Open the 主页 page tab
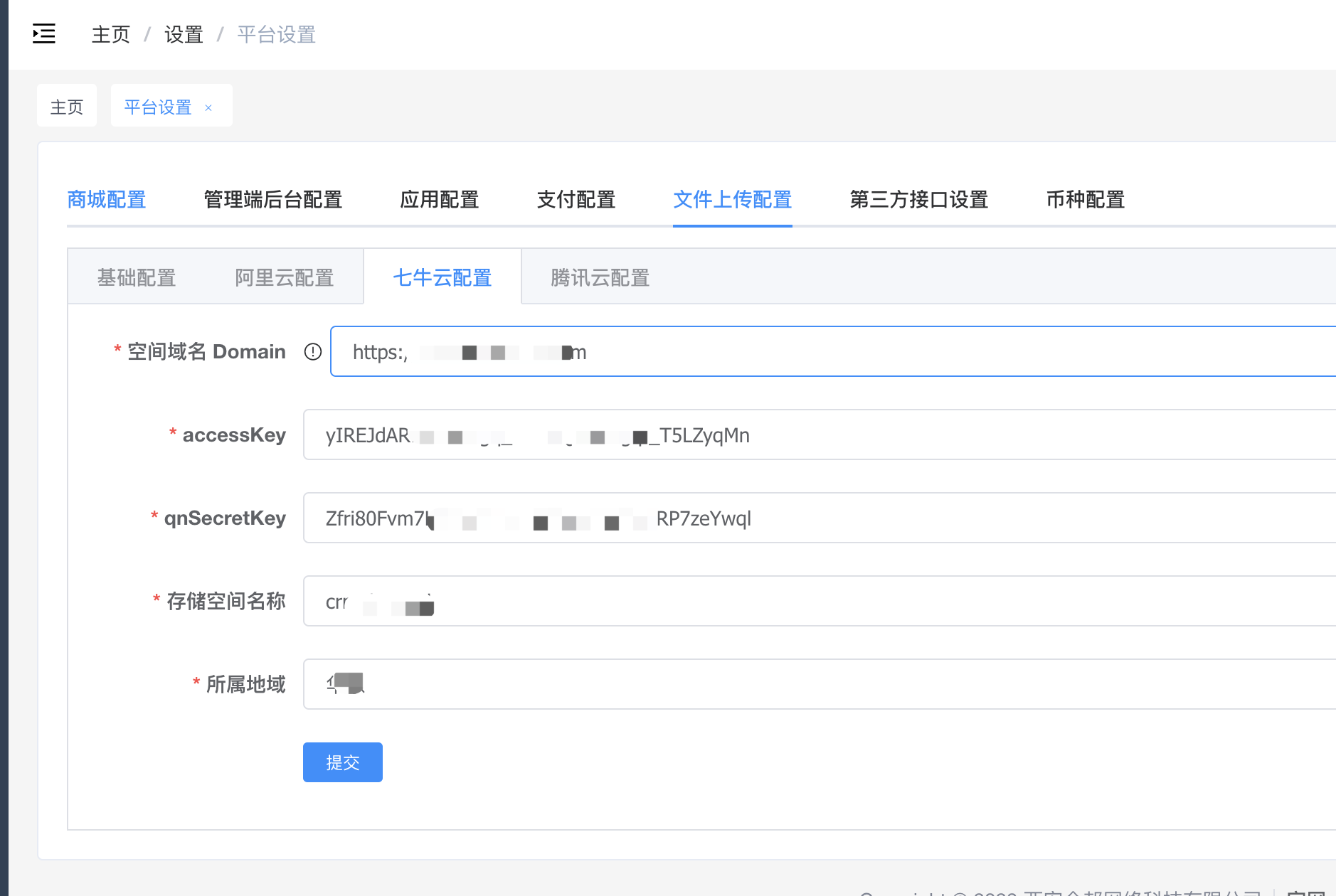The image size is (1336, 896). coord(67,106)
